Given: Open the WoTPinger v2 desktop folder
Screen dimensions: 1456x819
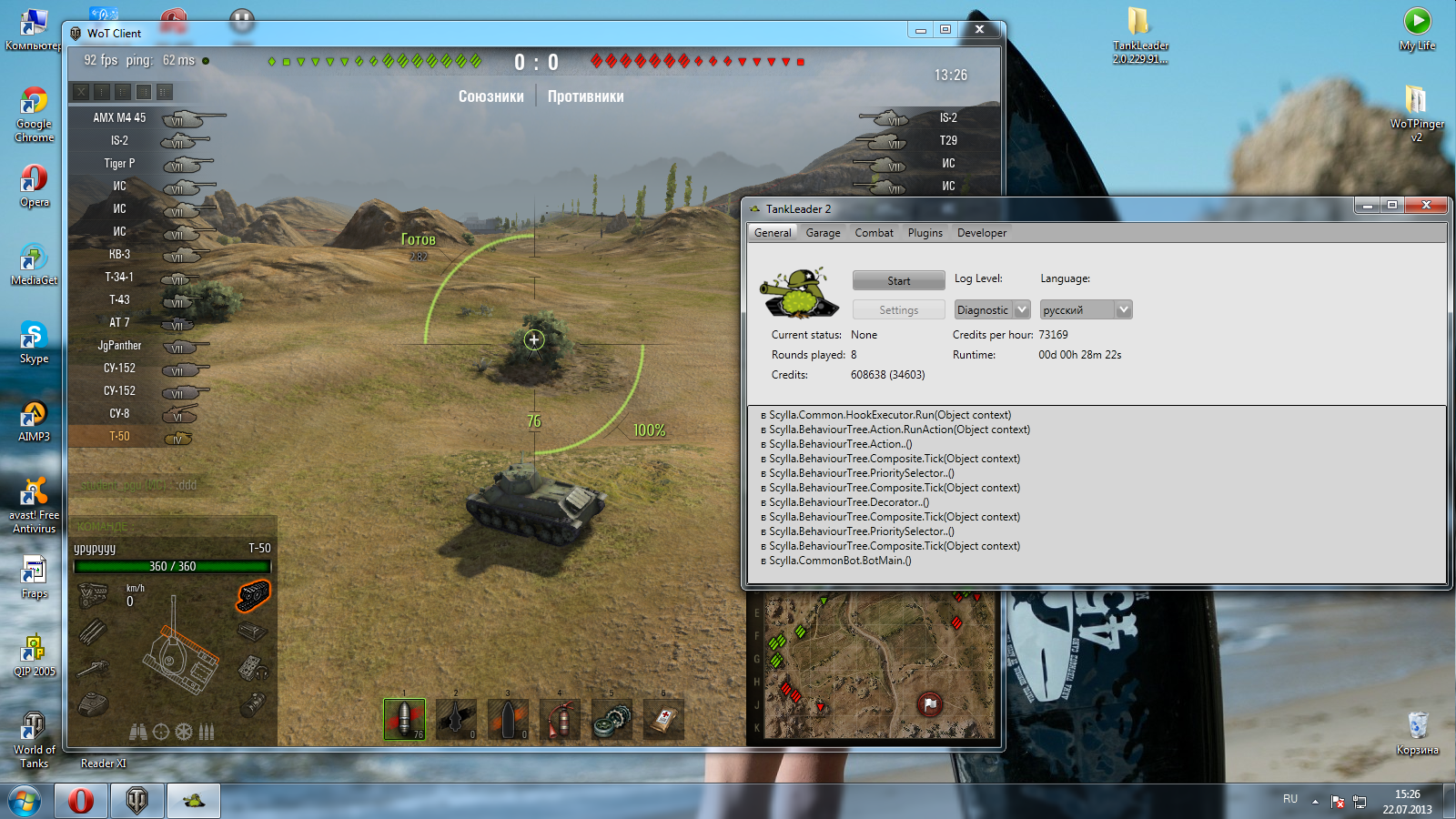Looking at the screenshot, I should (1416, 113).
